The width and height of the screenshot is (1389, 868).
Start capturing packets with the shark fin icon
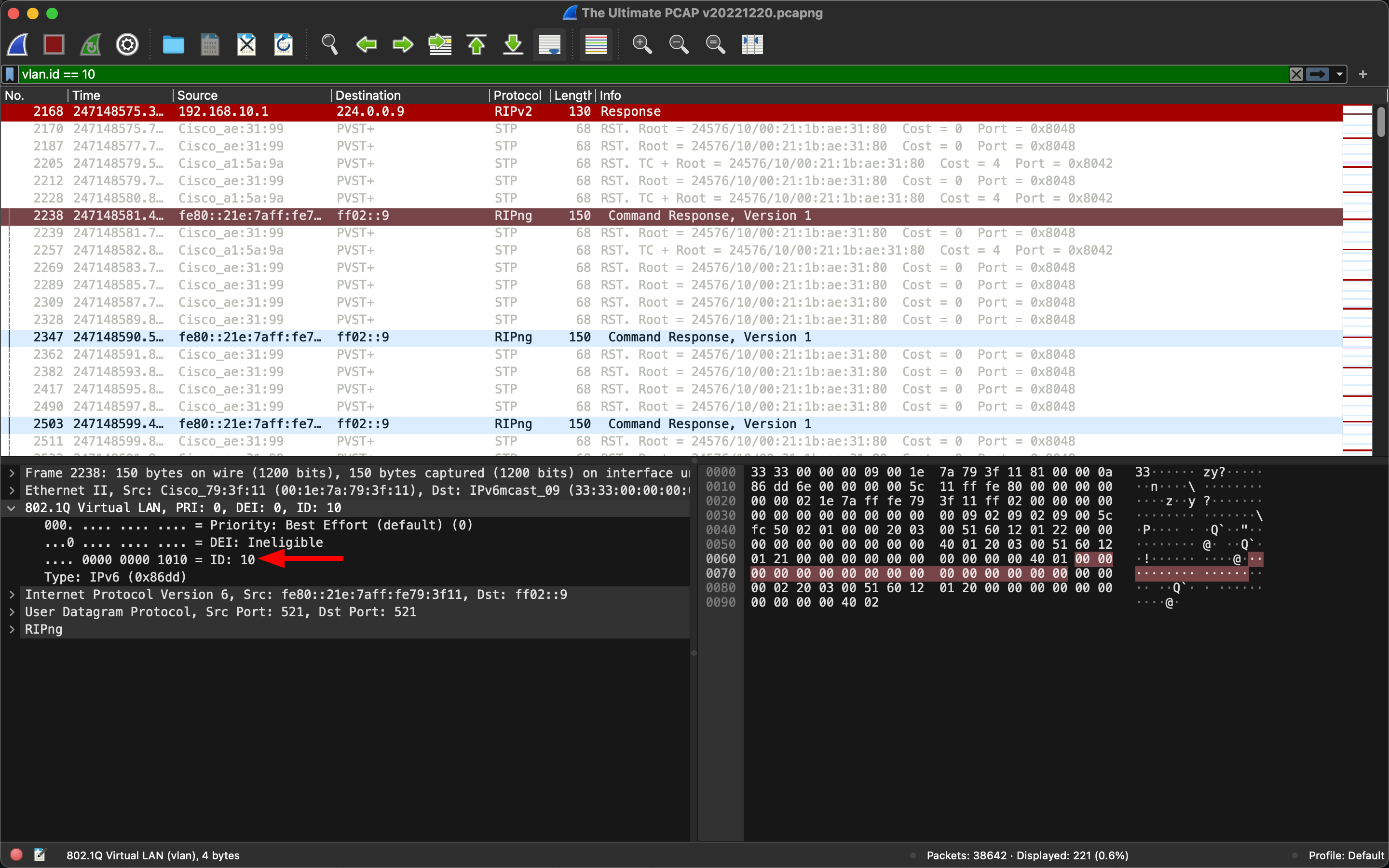pos(18,44)
